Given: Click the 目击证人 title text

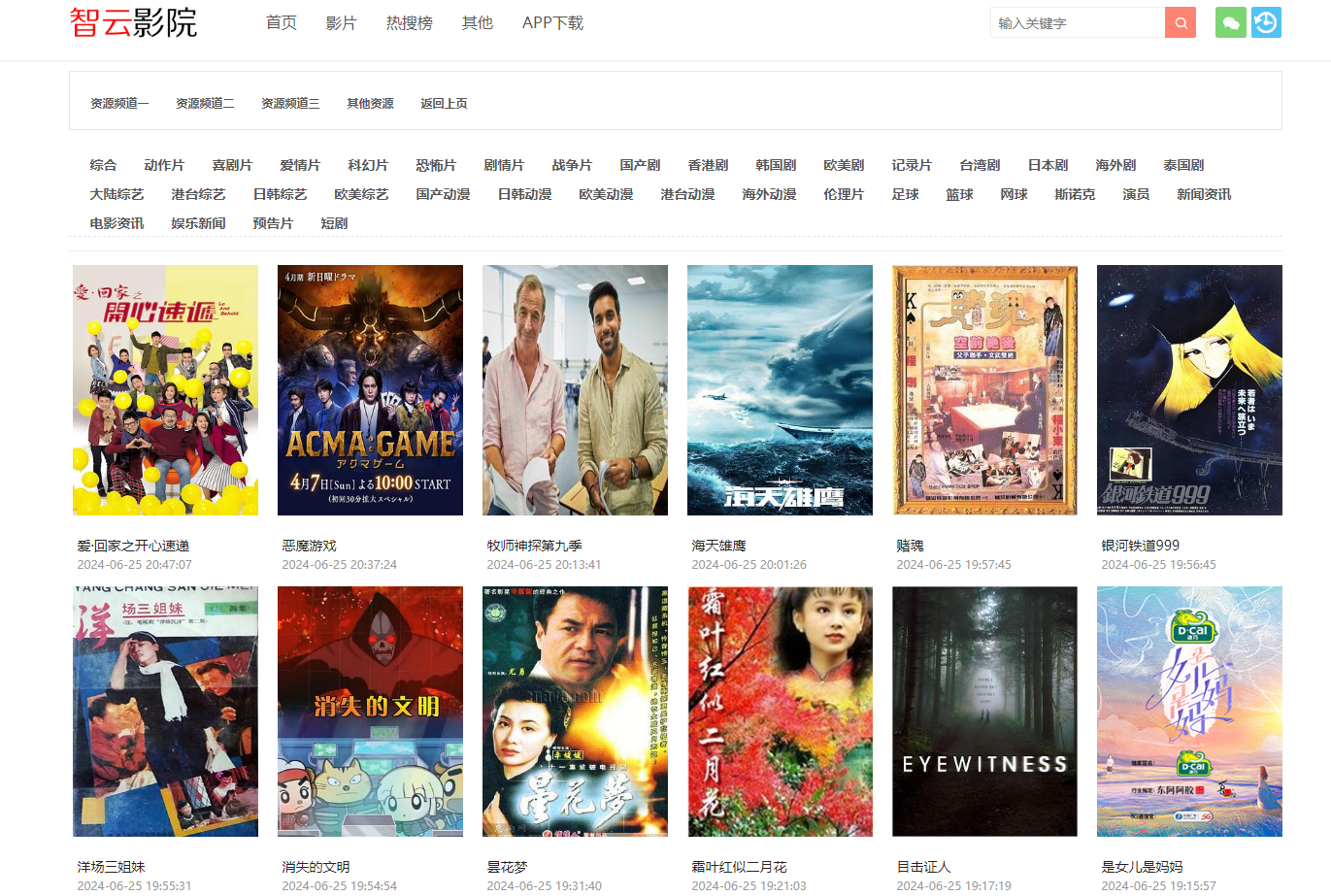Looking at the screenshot, I should click(x=923, y=867).
